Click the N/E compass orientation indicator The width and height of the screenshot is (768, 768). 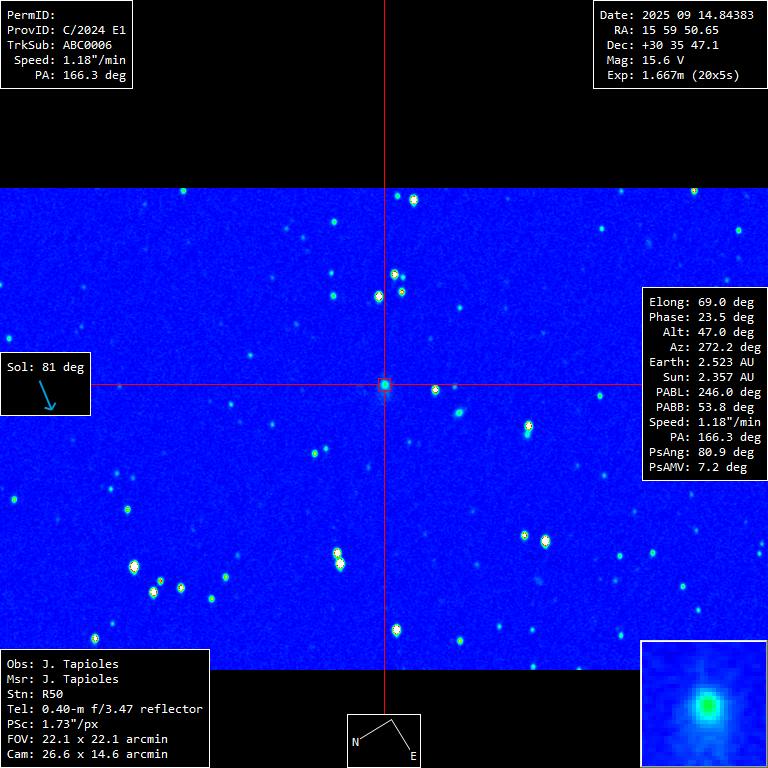point(384,740)
